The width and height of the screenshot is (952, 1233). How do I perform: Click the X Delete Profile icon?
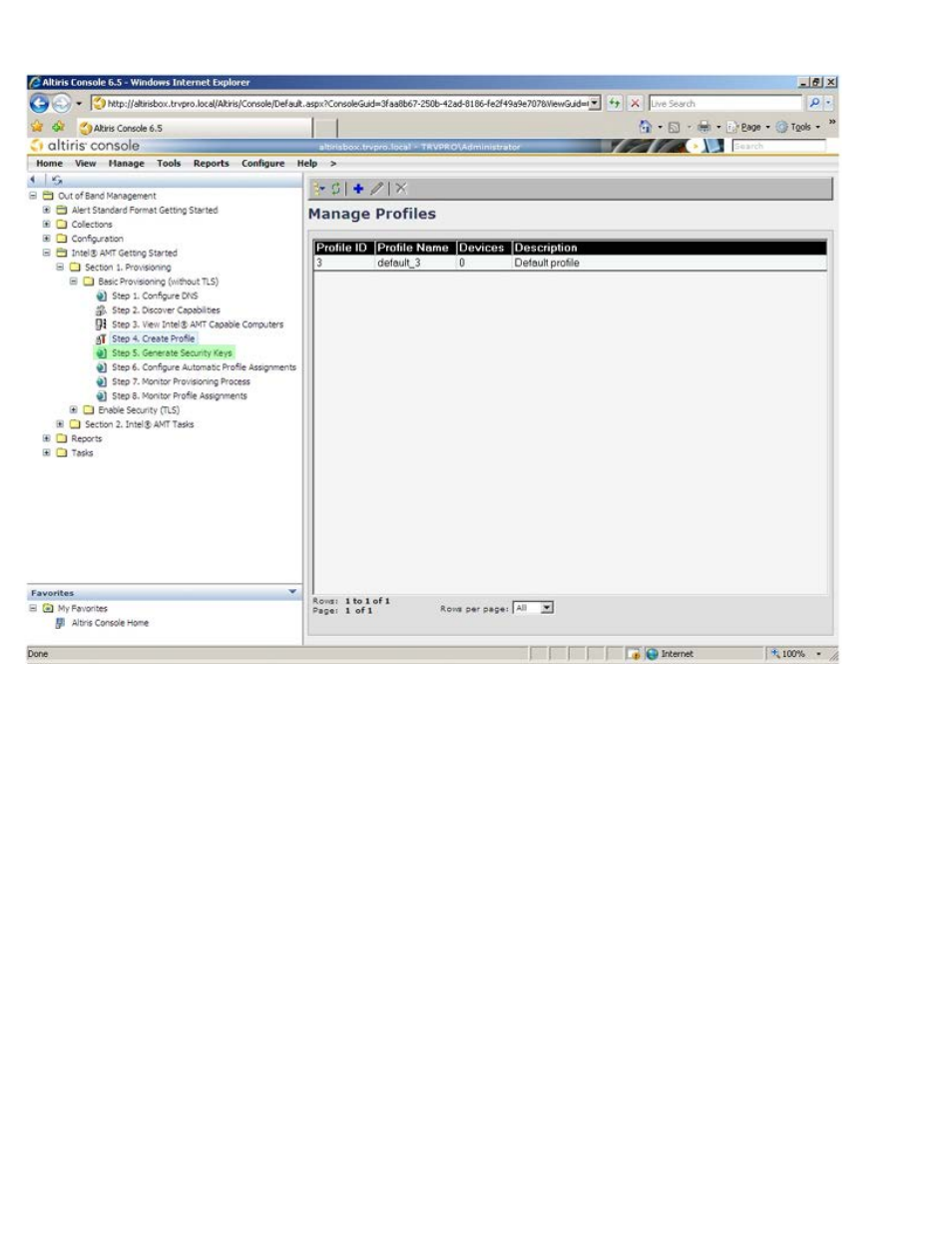(x=401, y=189)
